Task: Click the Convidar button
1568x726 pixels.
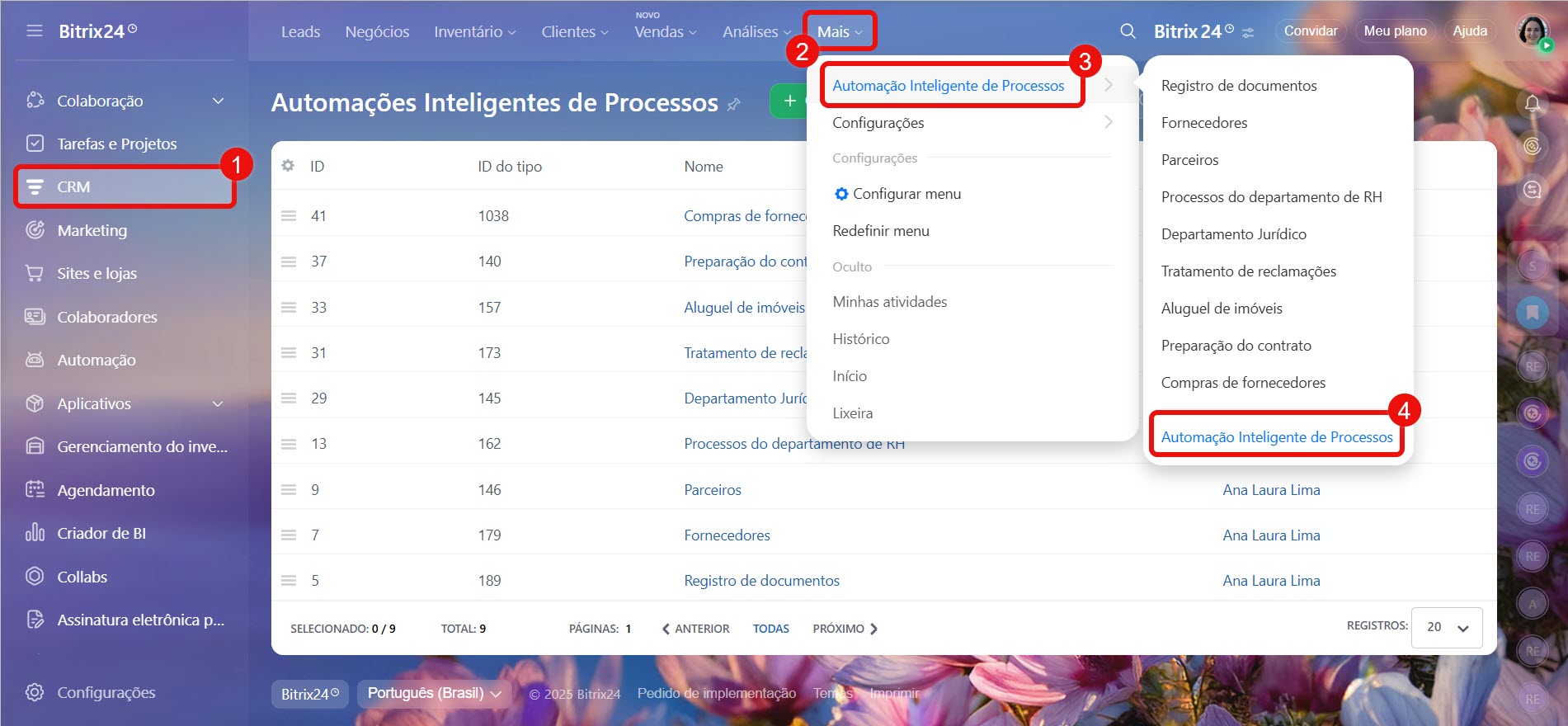Action: coord(1310,31)
